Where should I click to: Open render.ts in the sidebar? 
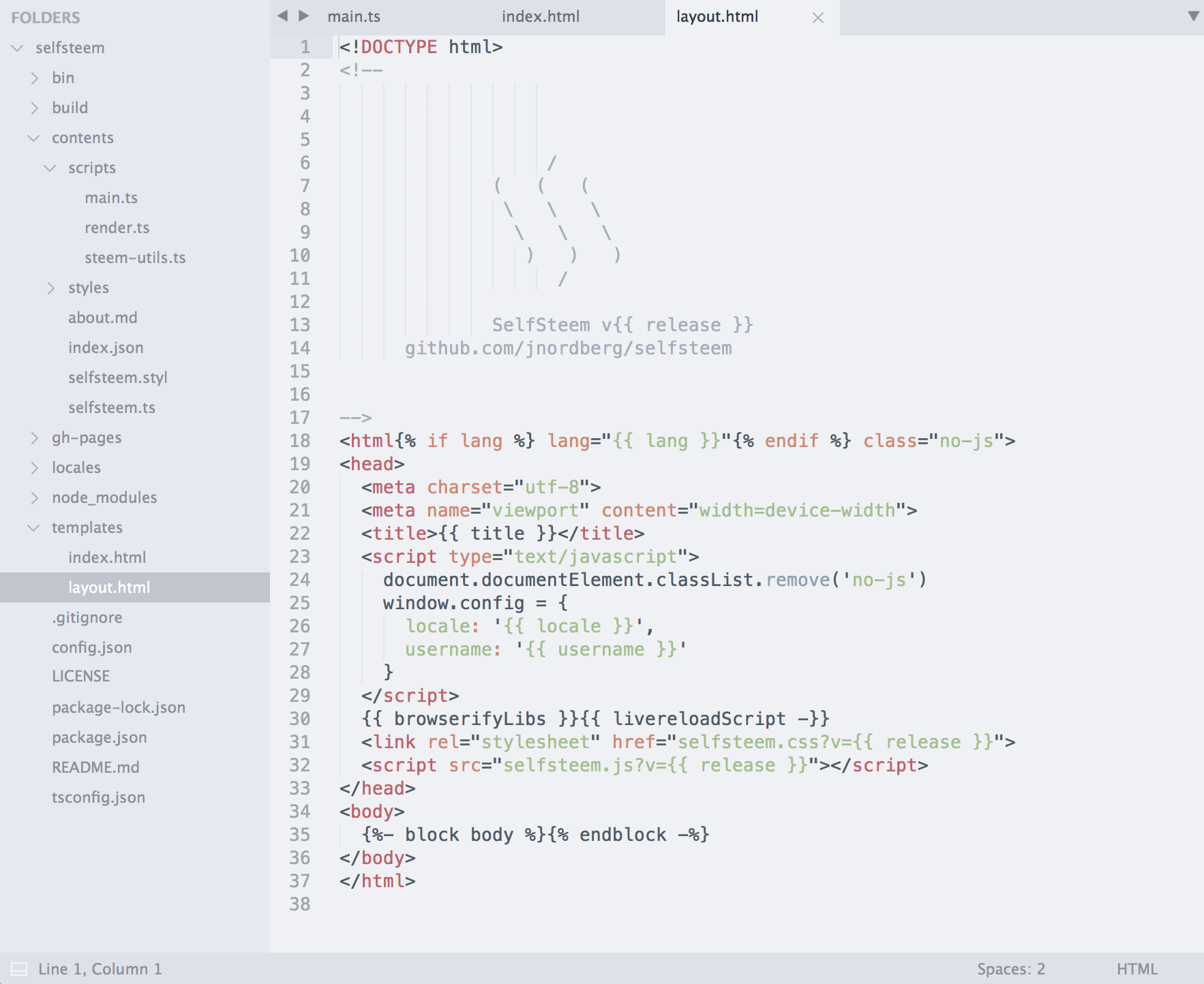[x=117, y=228]
